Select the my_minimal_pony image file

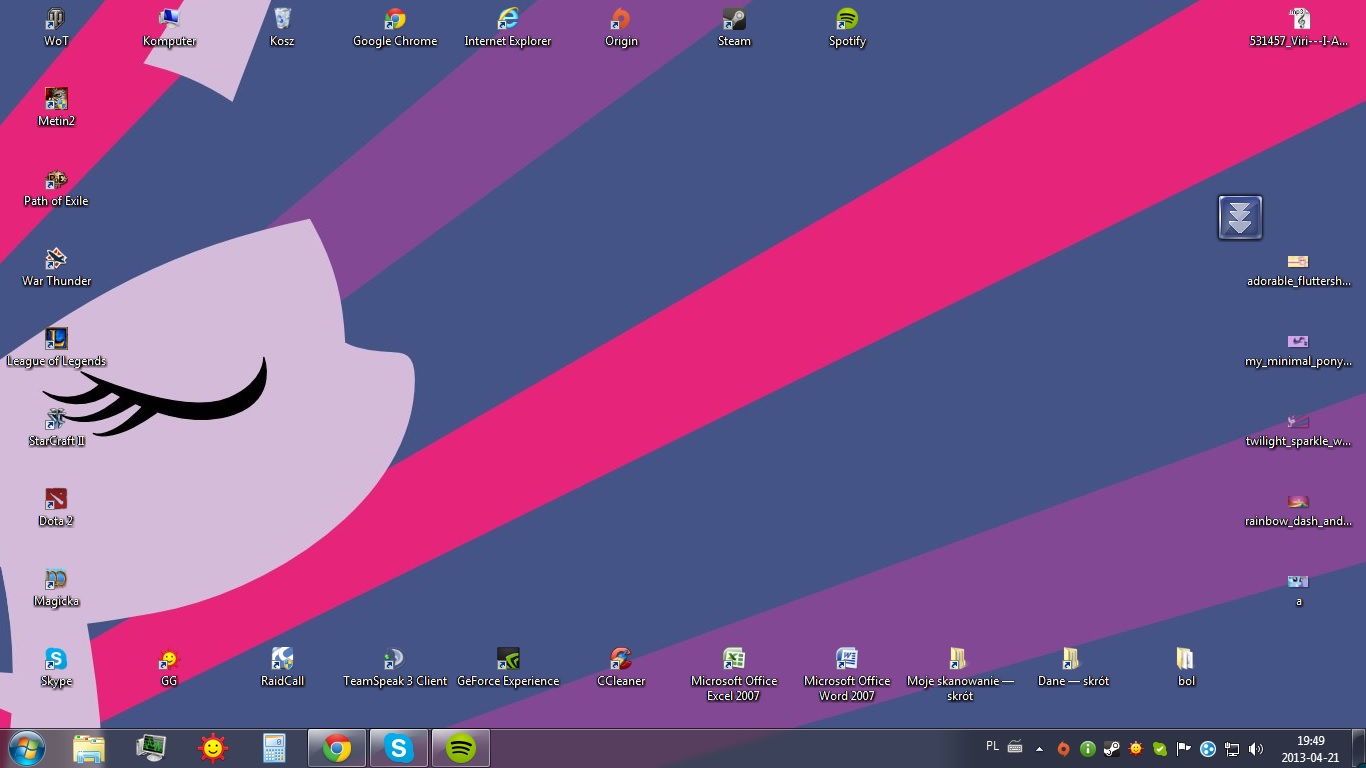coord(1298,350)
